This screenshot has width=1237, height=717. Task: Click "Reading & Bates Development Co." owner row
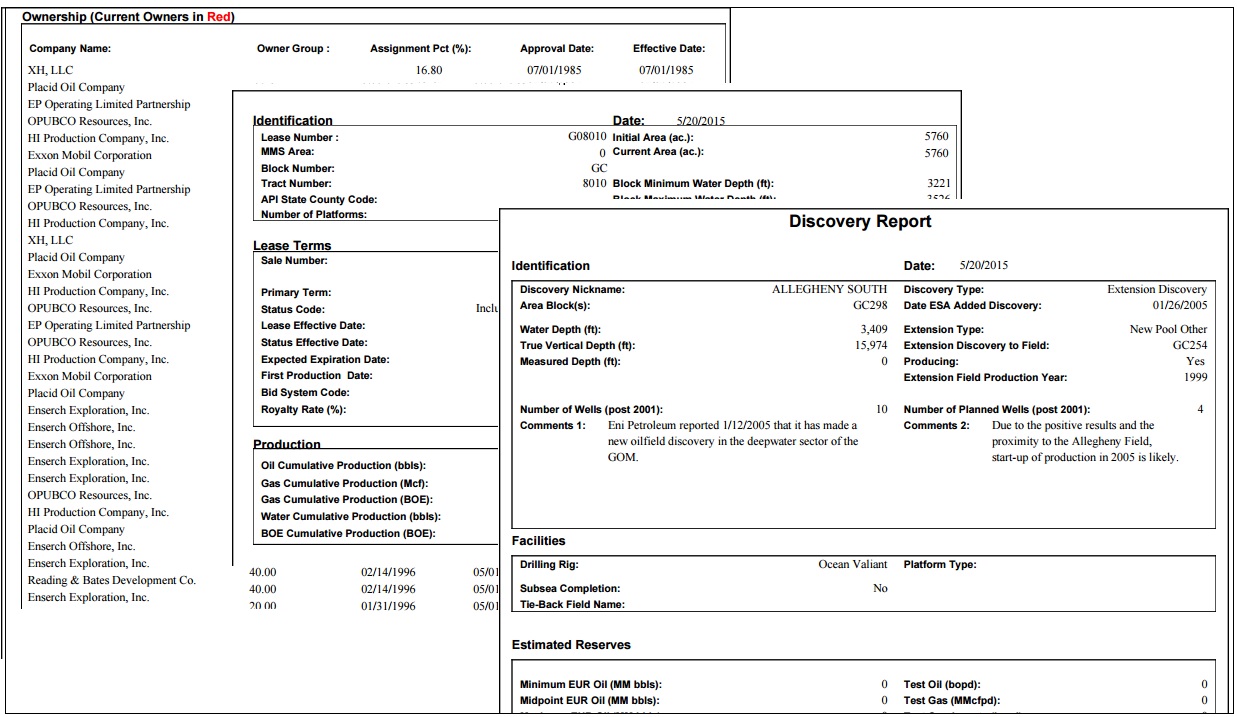click(x=112, y=580)
